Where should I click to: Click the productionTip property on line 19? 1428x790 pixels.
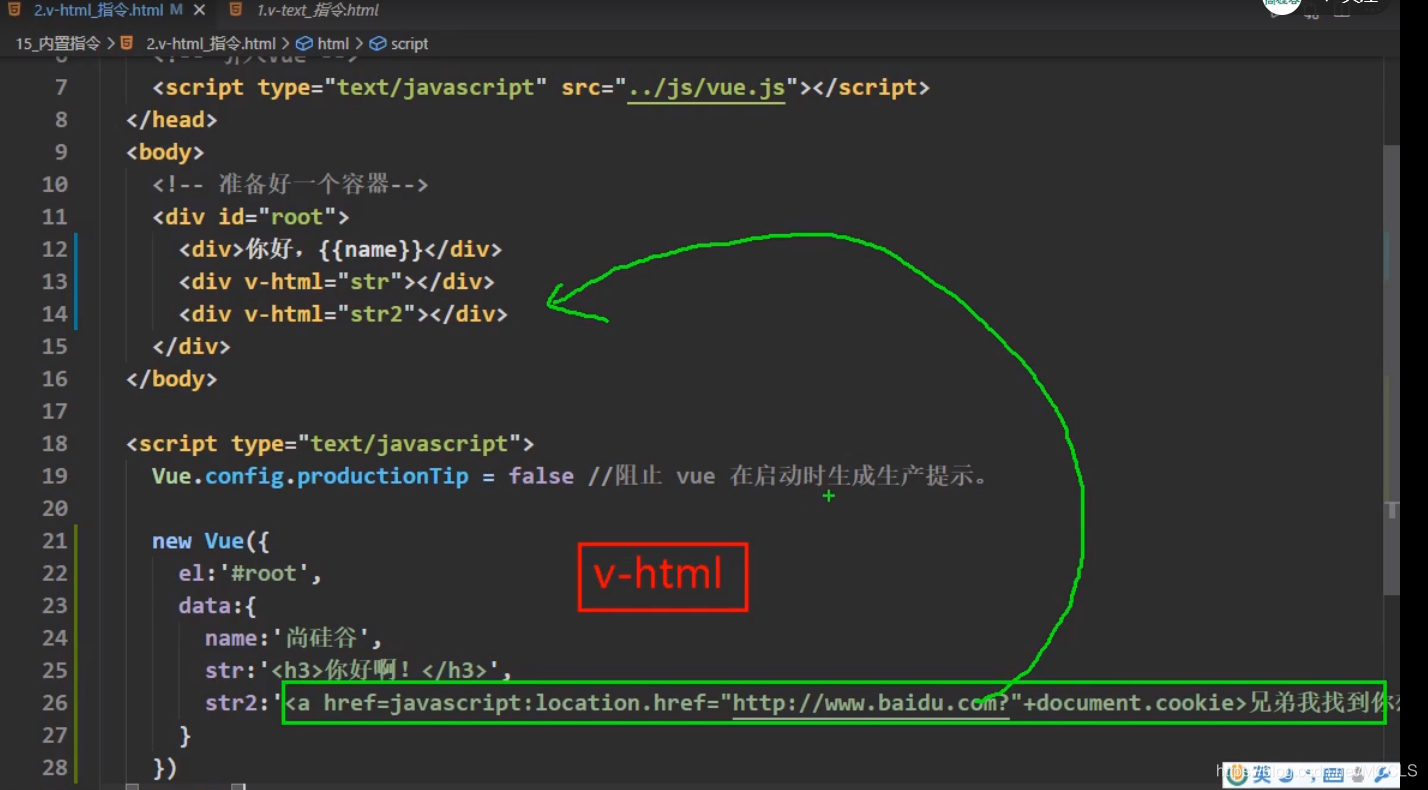pos(383,476)
